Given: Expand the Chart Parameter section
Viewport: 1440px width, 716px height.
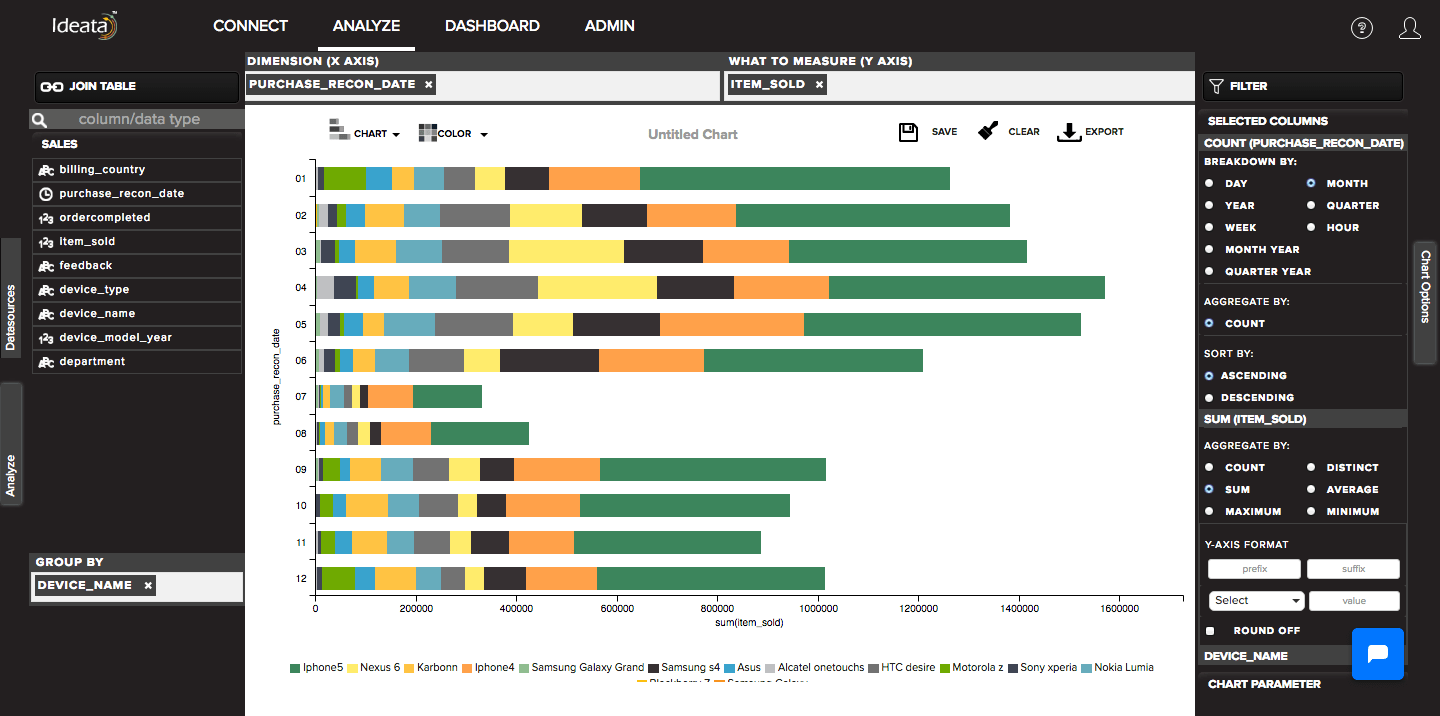Looking at the screenshot, I should [x=1302, y=685].
